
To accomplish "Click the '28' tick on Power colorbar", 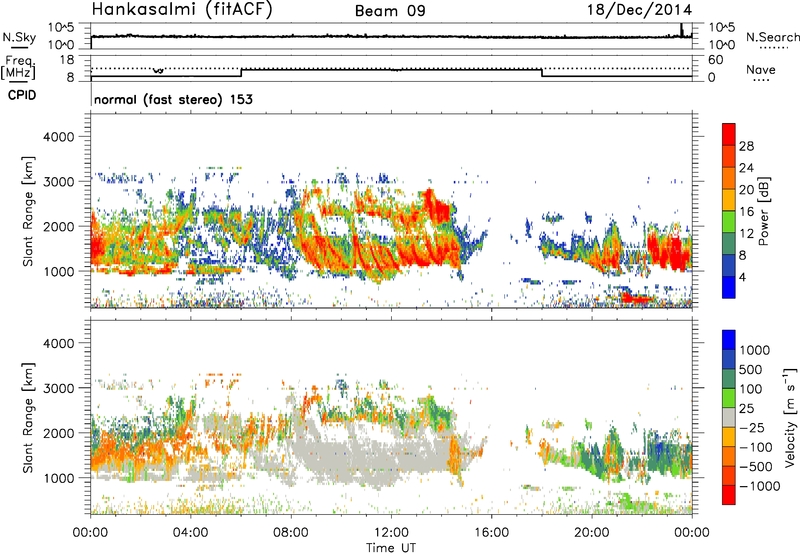I will 746,146.
